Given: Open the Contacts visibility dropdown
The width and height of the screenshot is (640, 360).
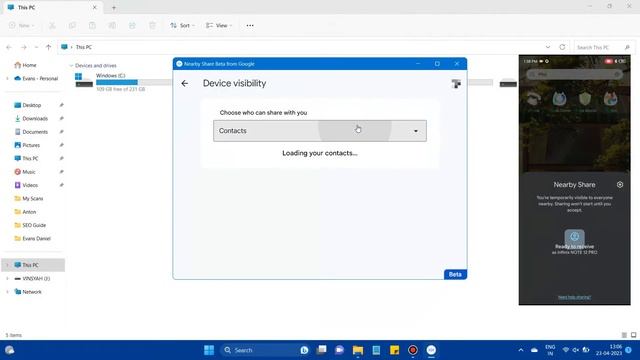Looking at the screenshot, I should tap(320, 131).
